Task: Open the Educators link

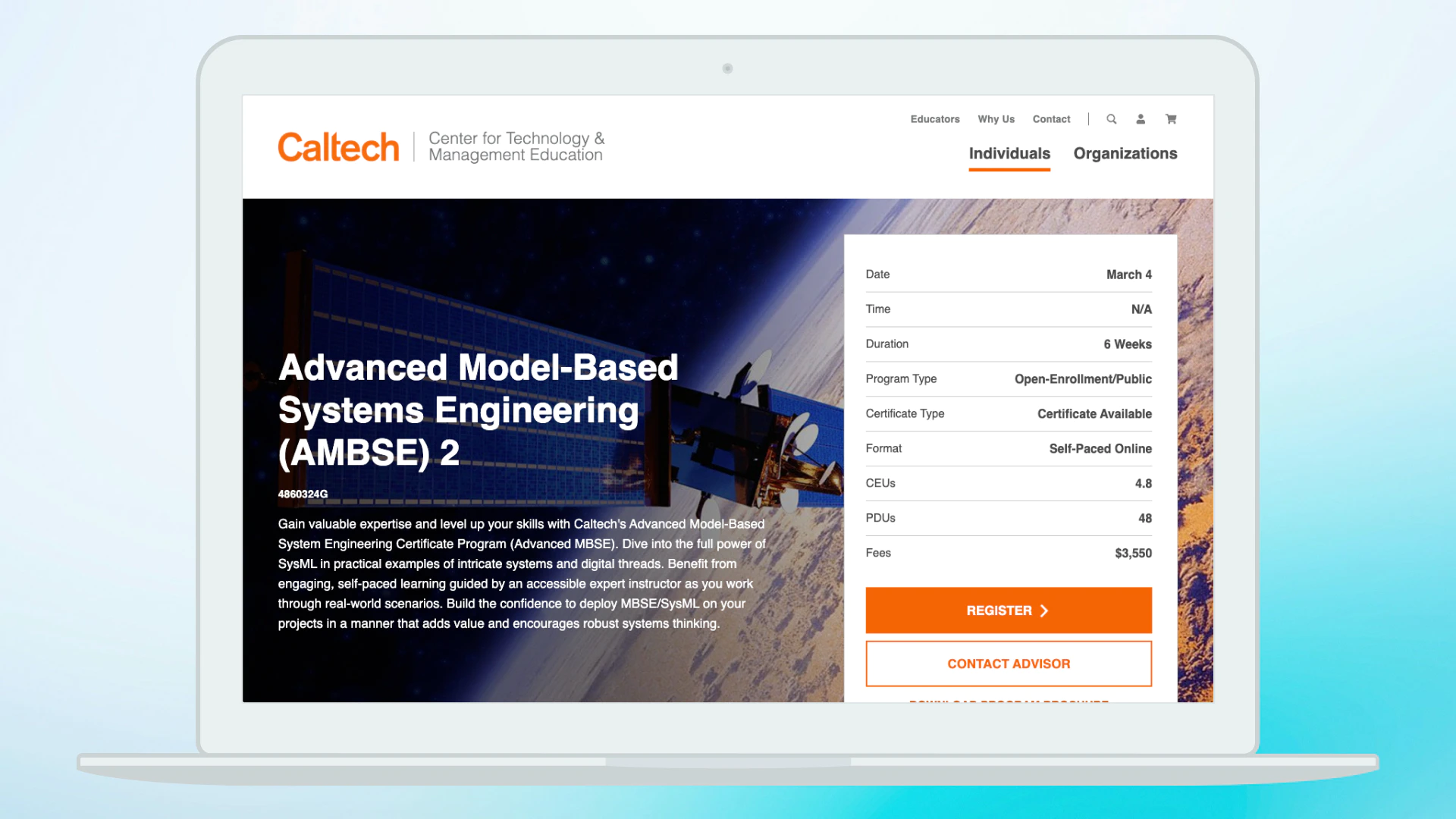Action: point(935,119)
